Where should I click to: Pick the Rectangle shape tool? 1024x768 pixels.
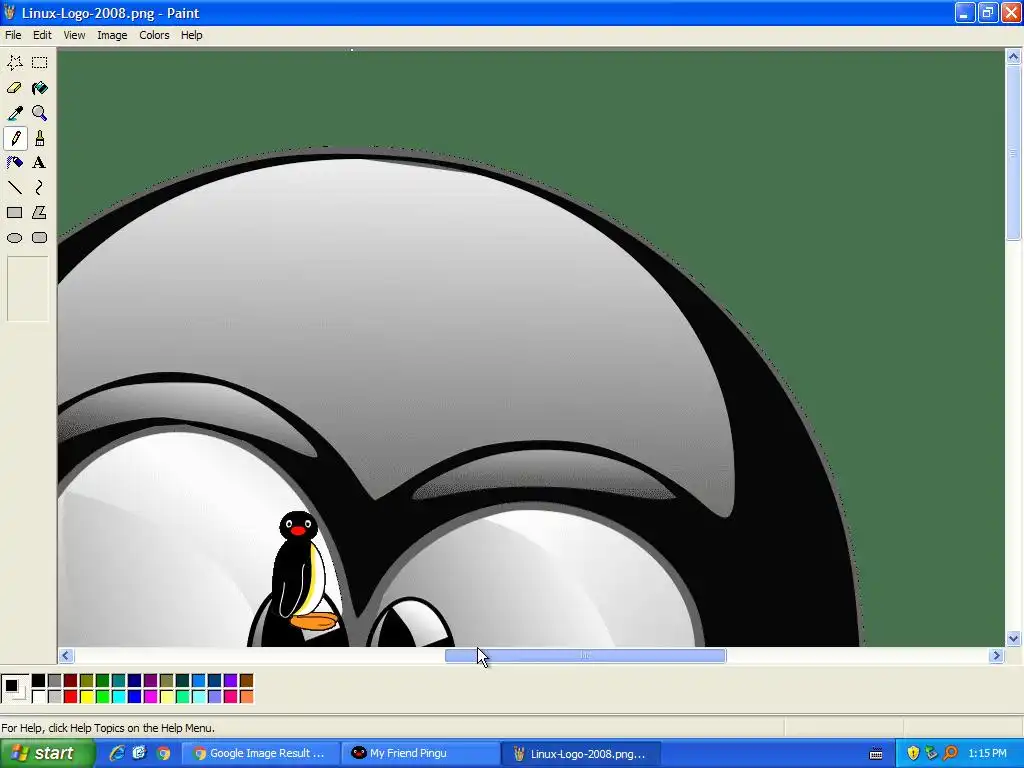[14, 213]
